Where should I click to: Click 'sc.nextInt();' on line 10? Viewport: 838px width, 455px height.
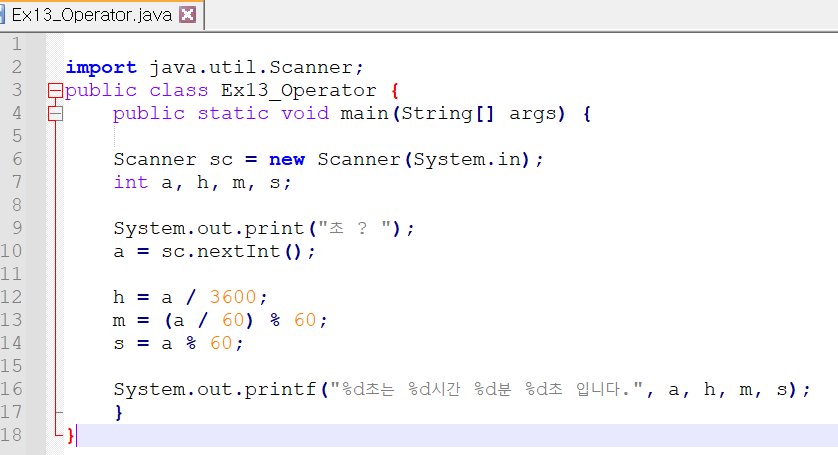[238, 251]
